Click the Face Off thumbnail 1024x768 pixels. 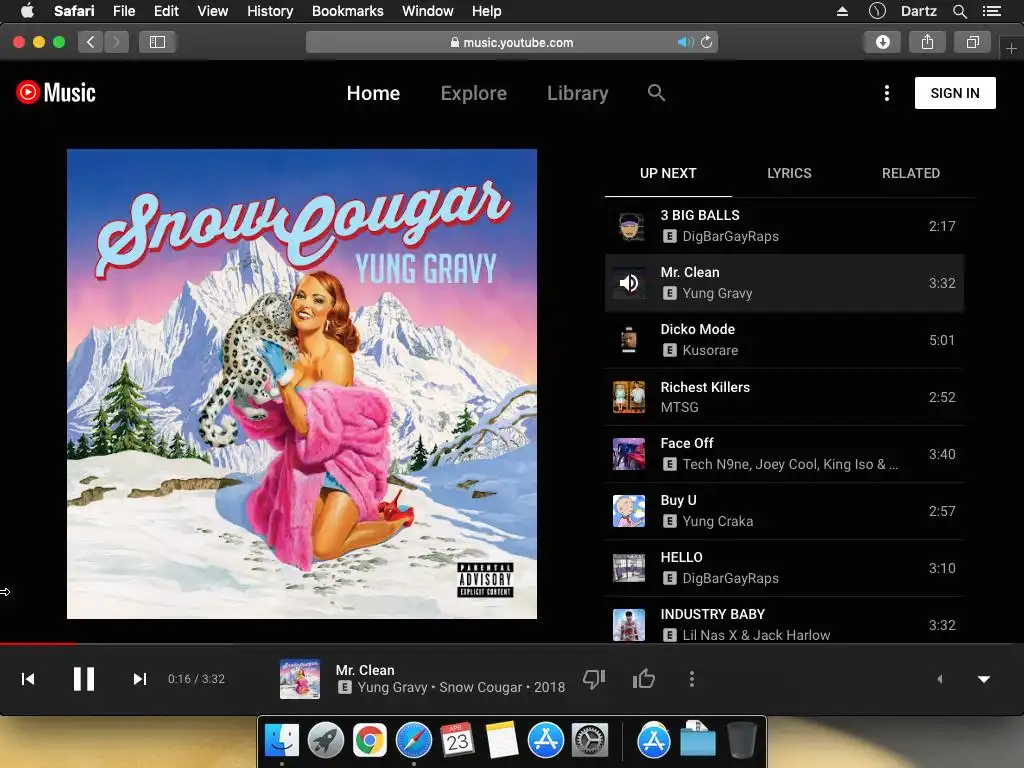point(629,454)
